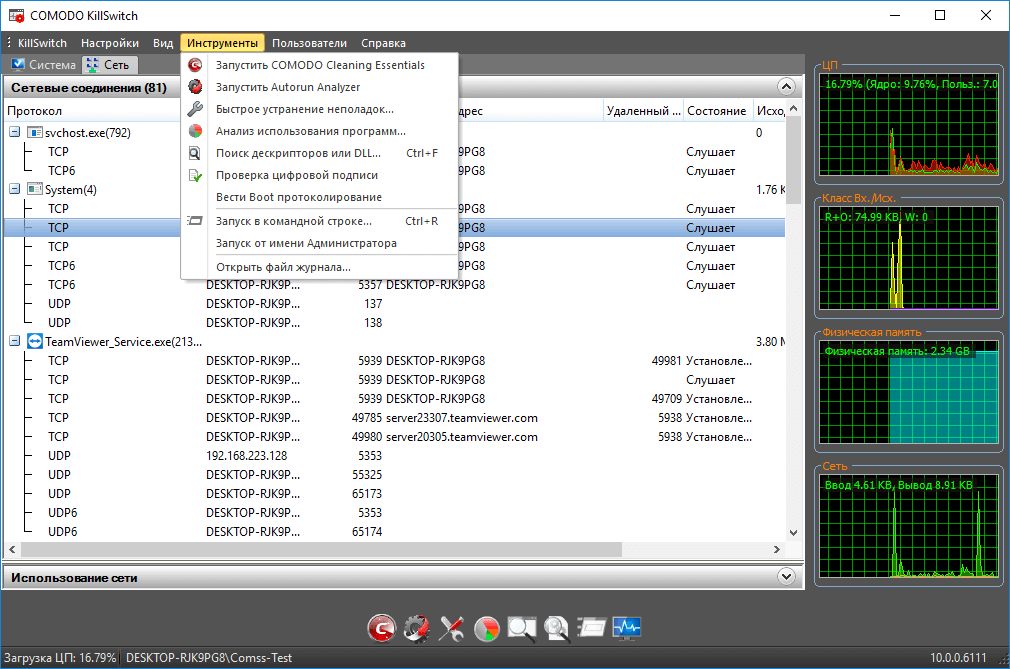Open the Настройки menu
Viewport: 1010px width, 669px height.
[x=110, y=43]
